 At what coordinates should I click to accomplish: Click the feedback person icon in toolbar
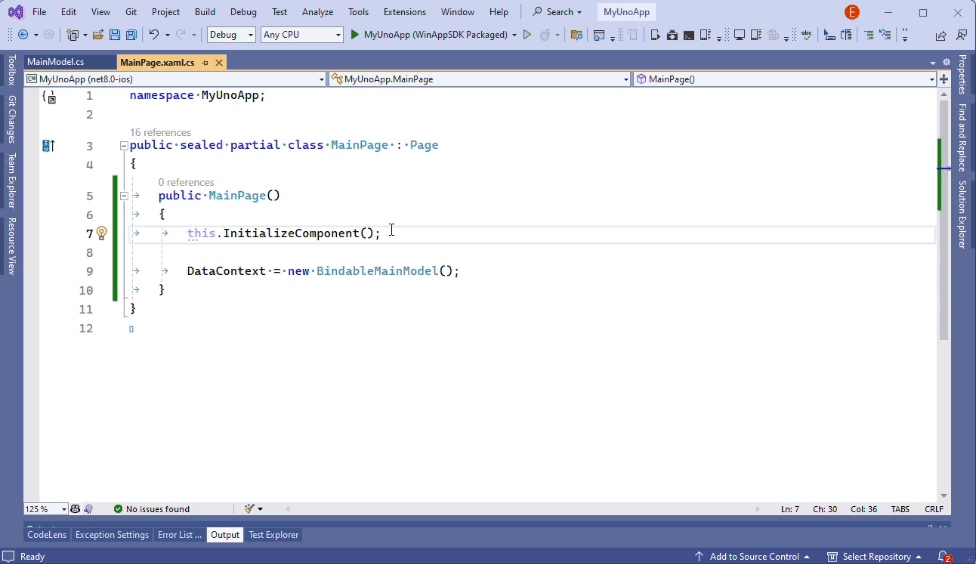click(961, 35)
